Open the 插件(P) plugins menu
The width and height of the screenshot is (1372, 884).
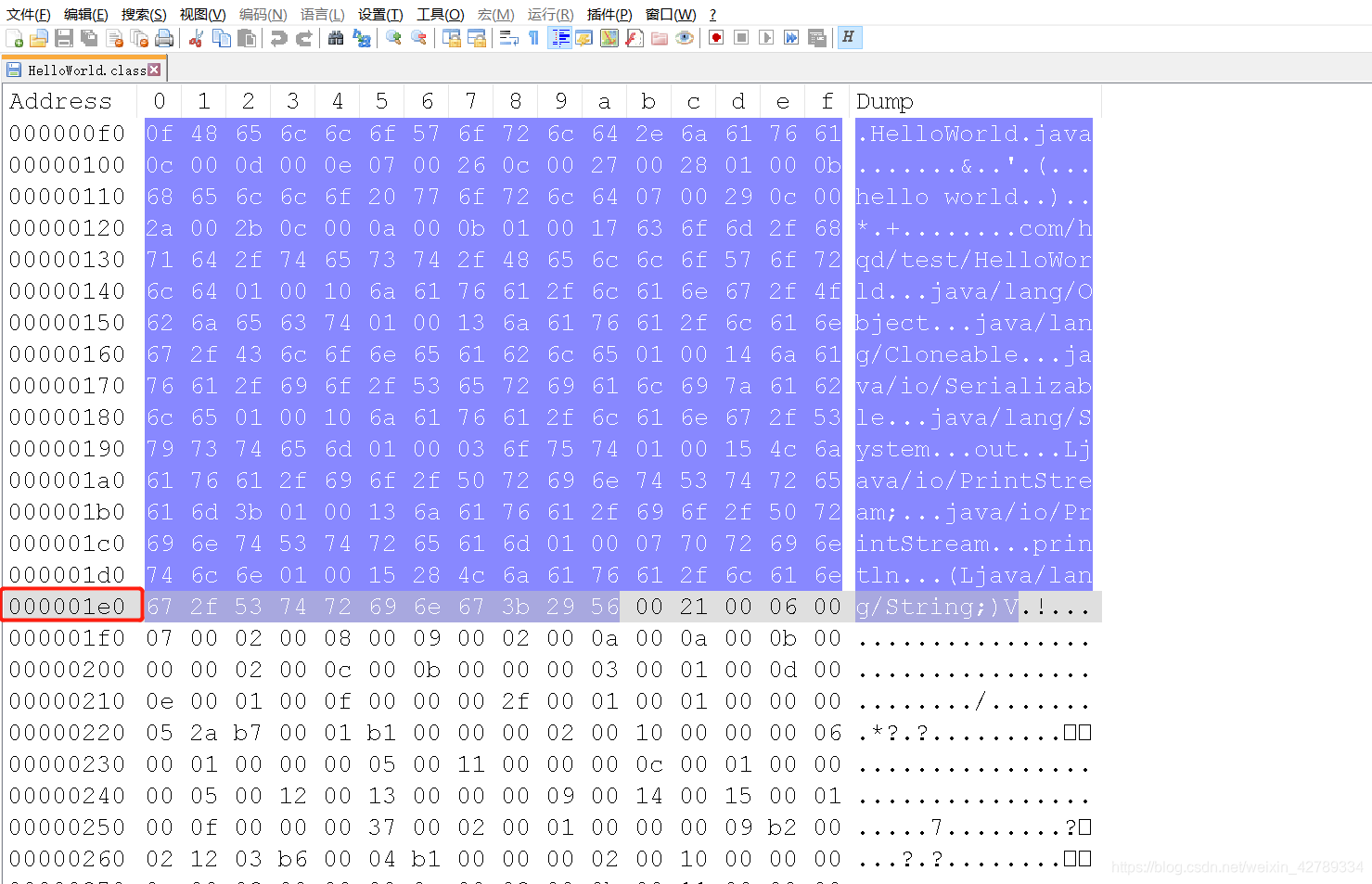609,14
